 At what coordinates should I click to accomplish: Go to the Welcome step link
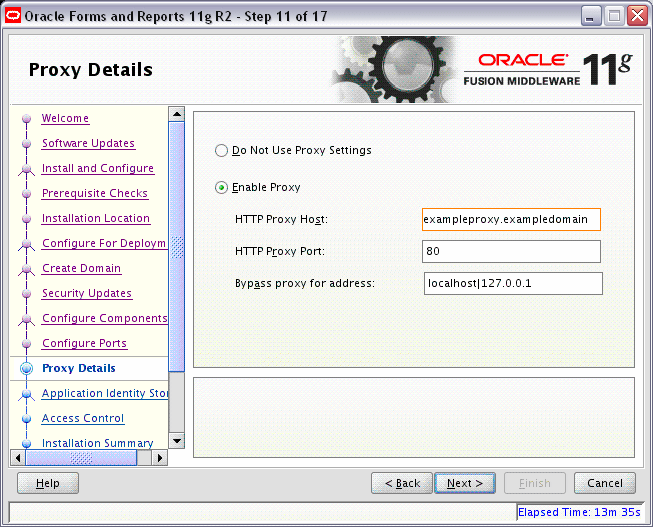[65, 118]
